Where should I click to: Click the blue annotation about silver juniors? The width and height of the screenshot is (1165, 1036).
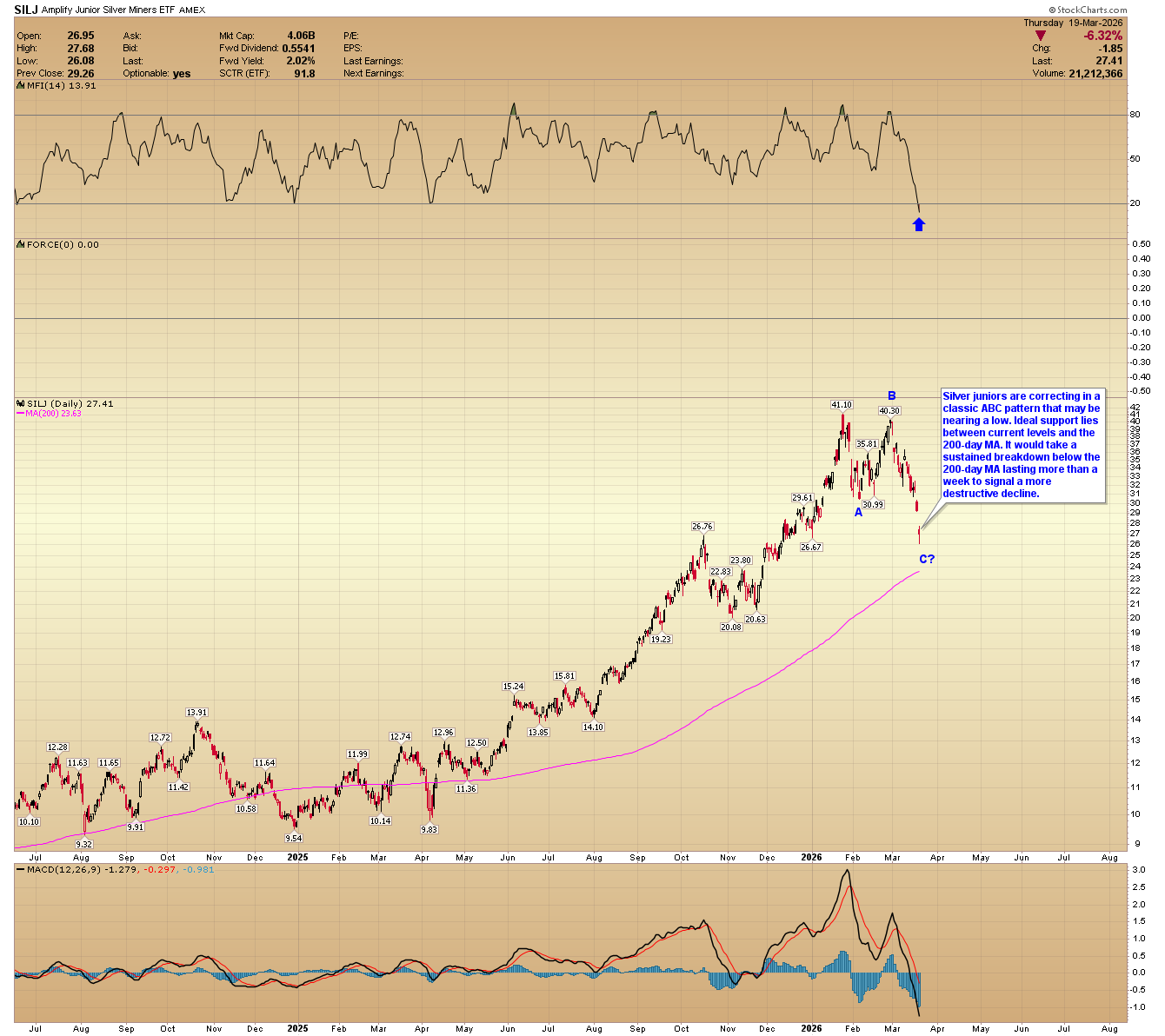1023,445
